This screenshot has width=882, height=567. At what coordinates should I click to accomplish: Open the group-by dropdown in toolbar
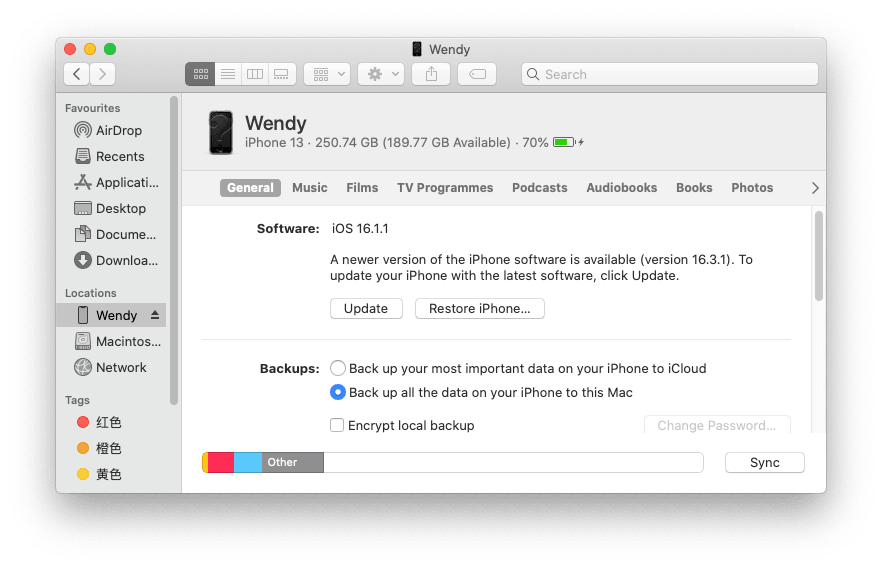[326, 74]
